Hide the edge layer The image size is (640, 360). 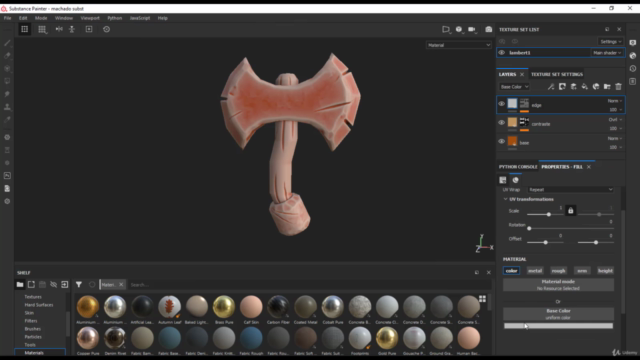[x=502, y=104]
